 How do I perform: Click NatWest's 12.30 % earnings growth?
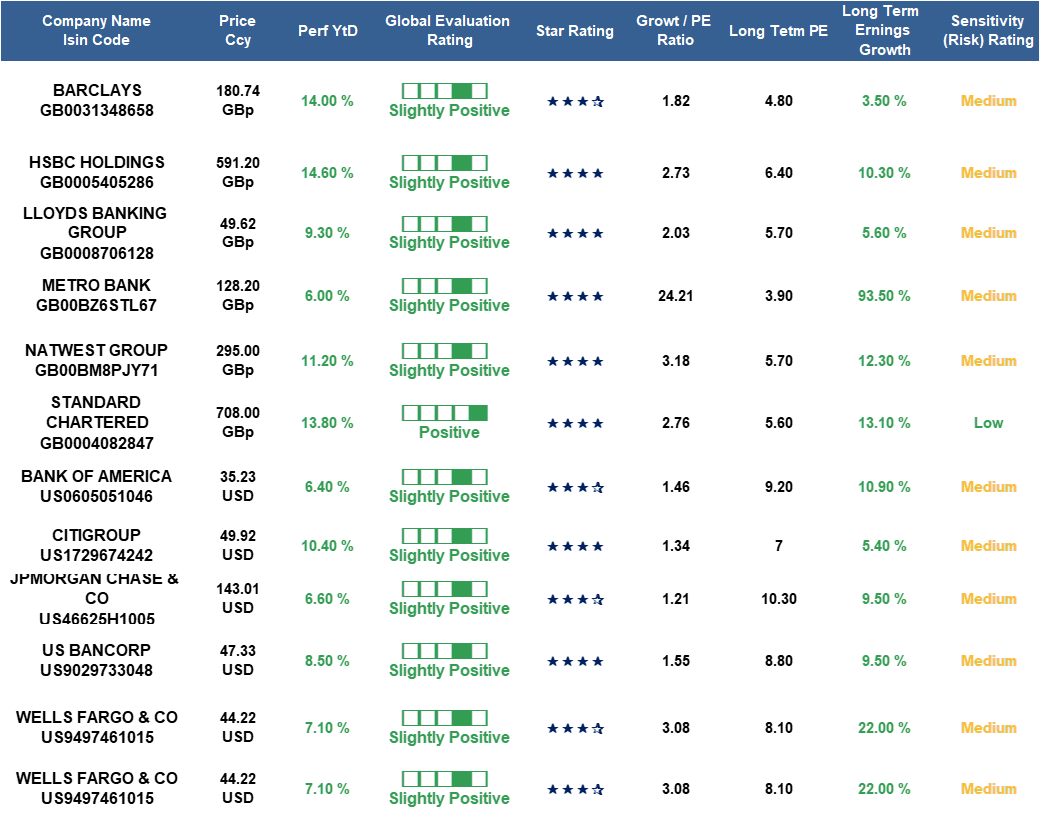(x=884, y=361)
